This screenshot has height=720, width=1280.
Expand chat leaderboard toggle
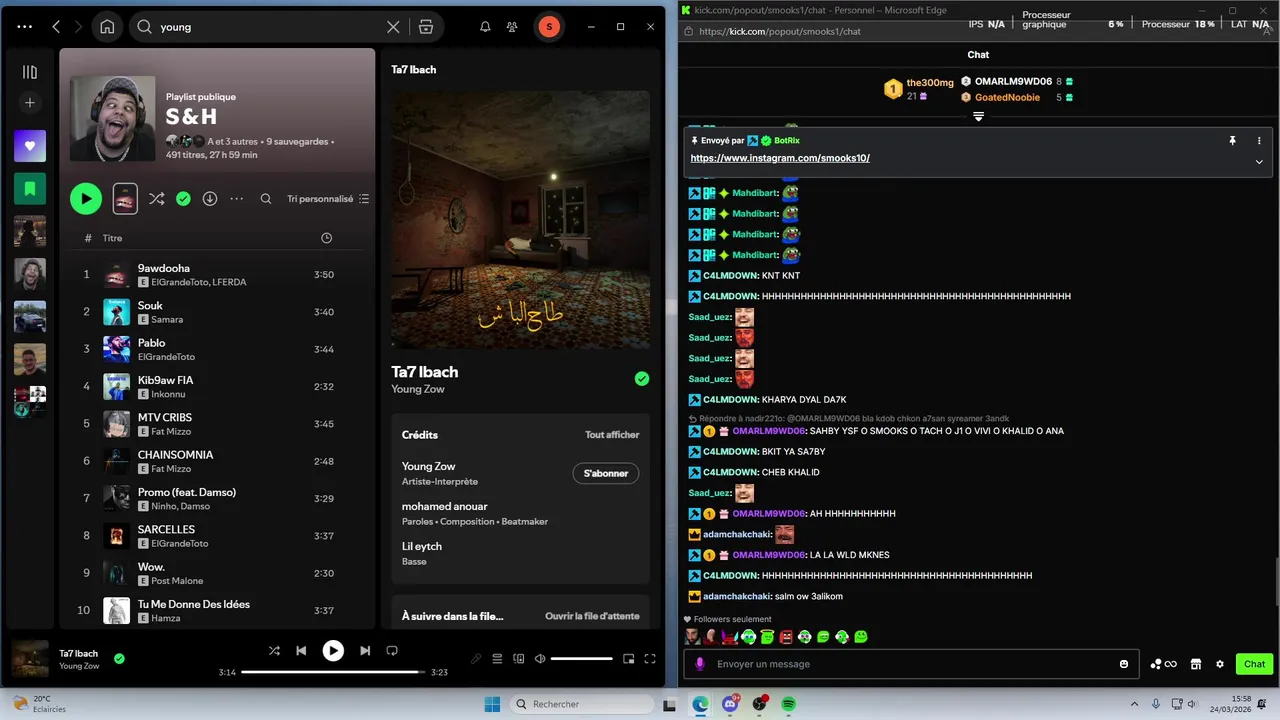(979, 117)
